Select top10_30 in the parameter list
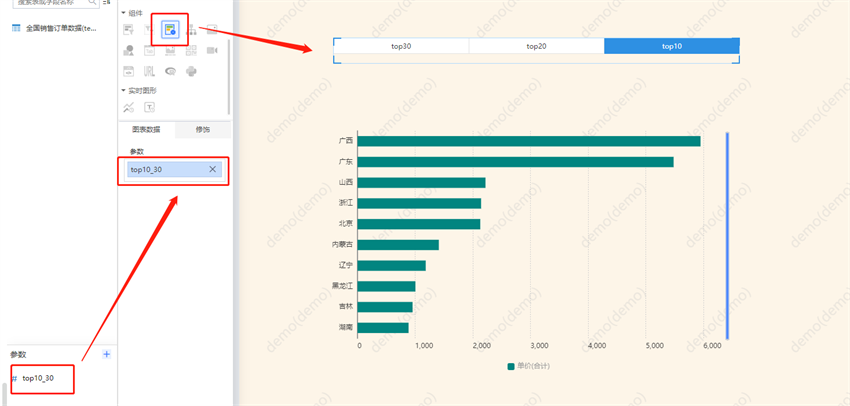Screen dimensions: 850x406 45,378
